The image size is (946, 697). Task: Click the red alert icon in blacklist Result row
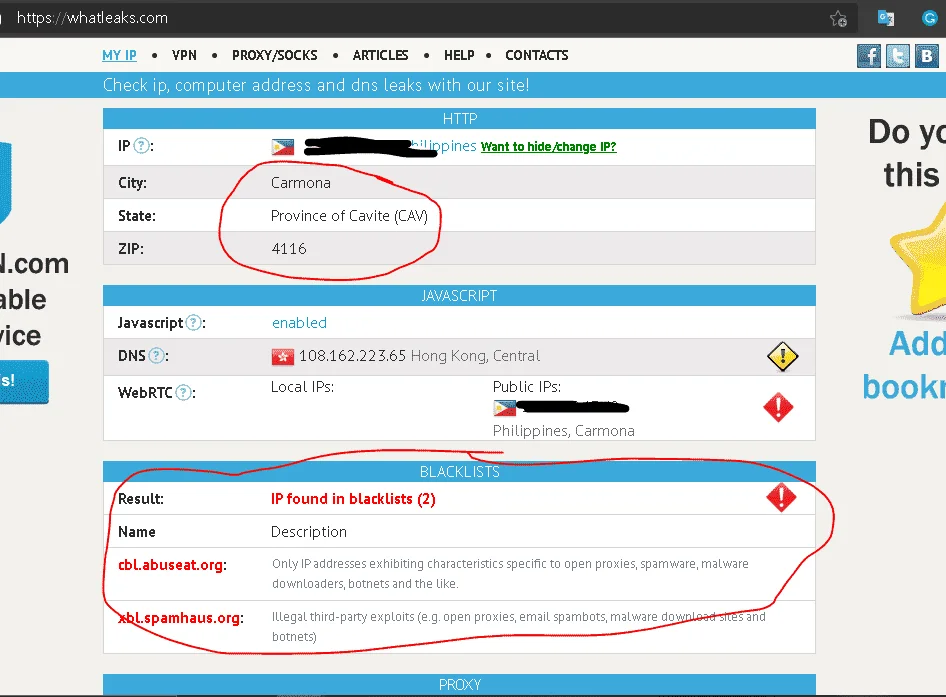click(x=781, y=497)
